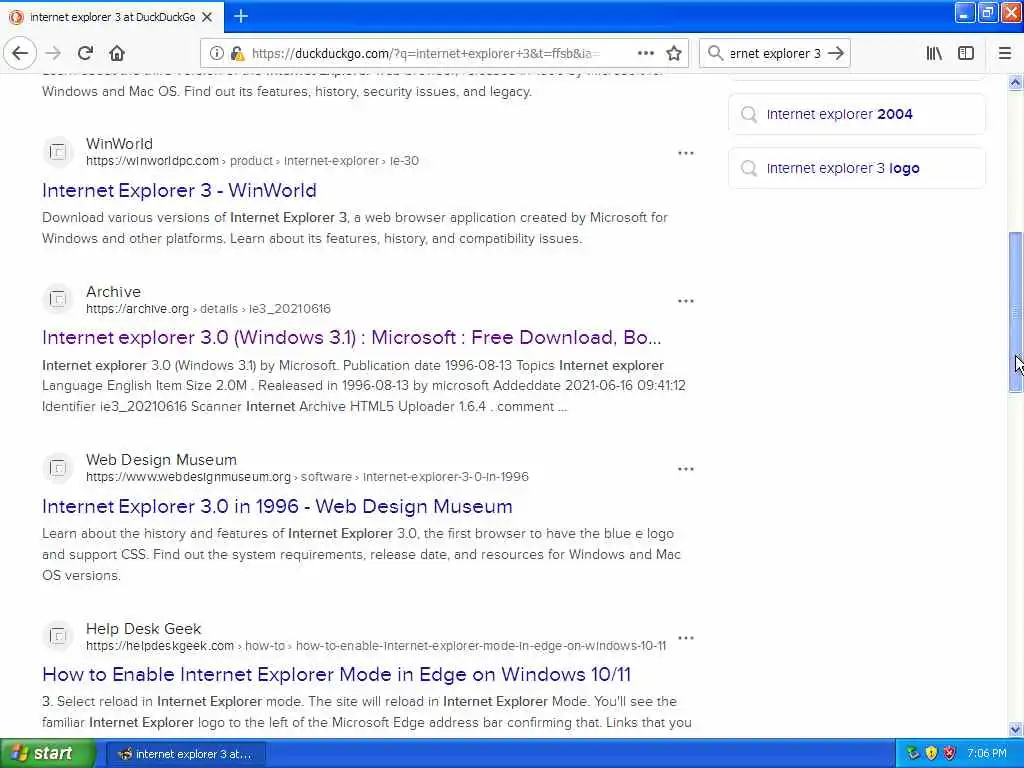Search related term internet explorer 2004

856,114
